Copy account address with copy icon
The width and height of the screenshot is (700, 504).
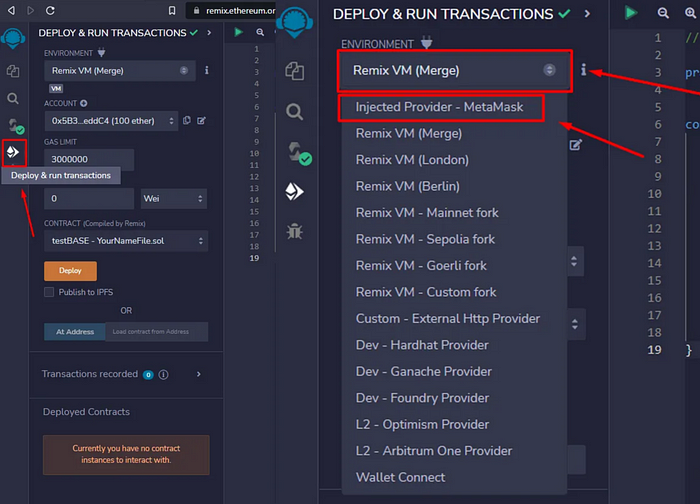(187, 121)
